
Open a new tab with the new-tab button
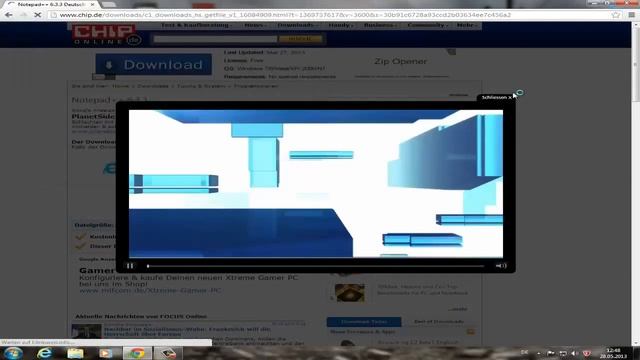click(109, 4)
